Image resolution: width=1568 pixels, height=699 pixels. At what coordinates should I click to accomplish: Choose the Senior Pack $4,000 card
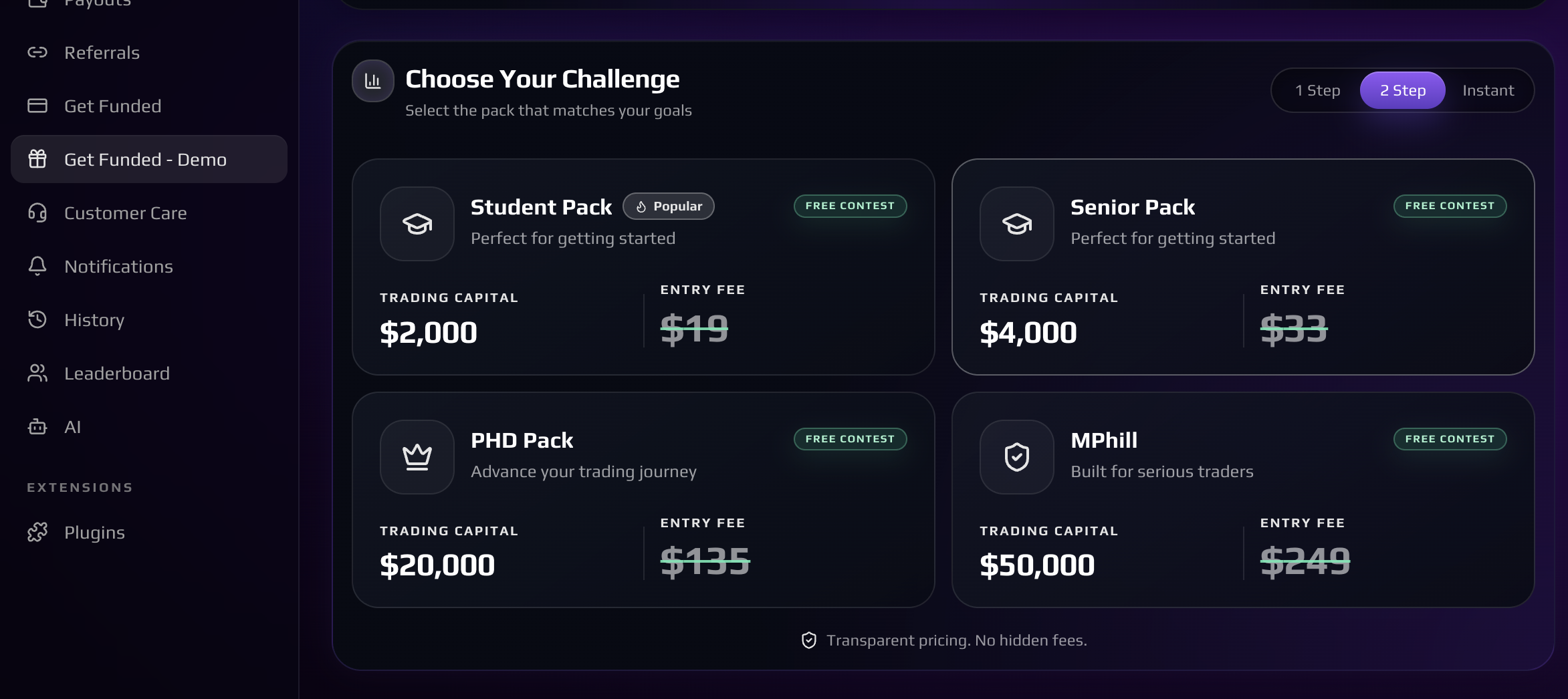pyautogui.click(x=1243, y=267)
